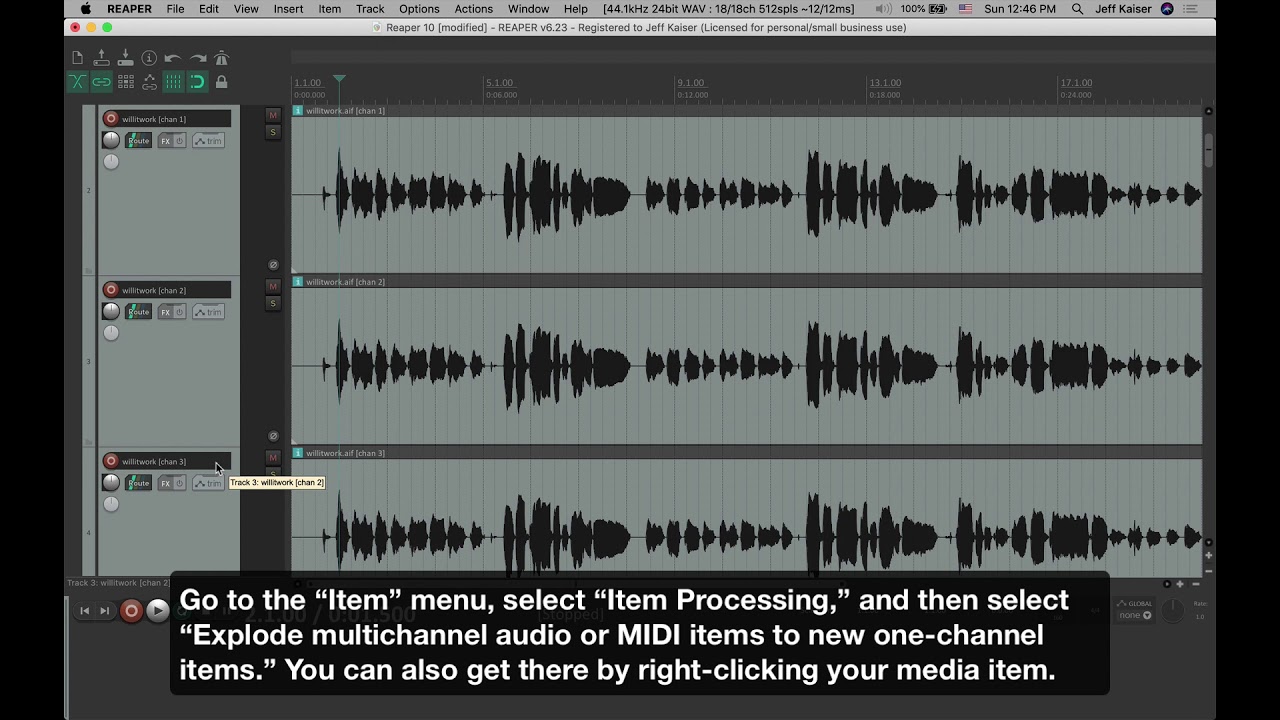Click trim envelope button on chan 1 track
The width and height of the screenshot is (1280, 720).
click(x=208, y=141)
